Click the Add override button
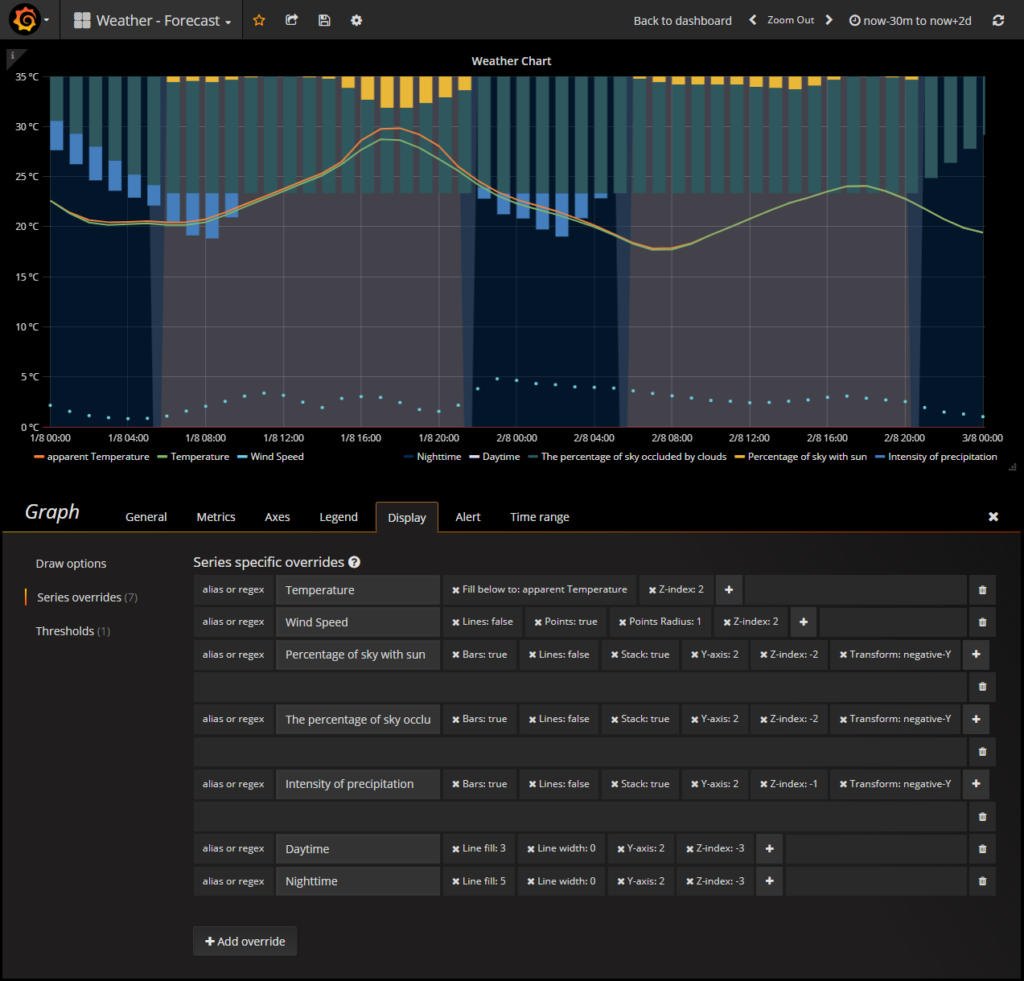 click(245, 941)
